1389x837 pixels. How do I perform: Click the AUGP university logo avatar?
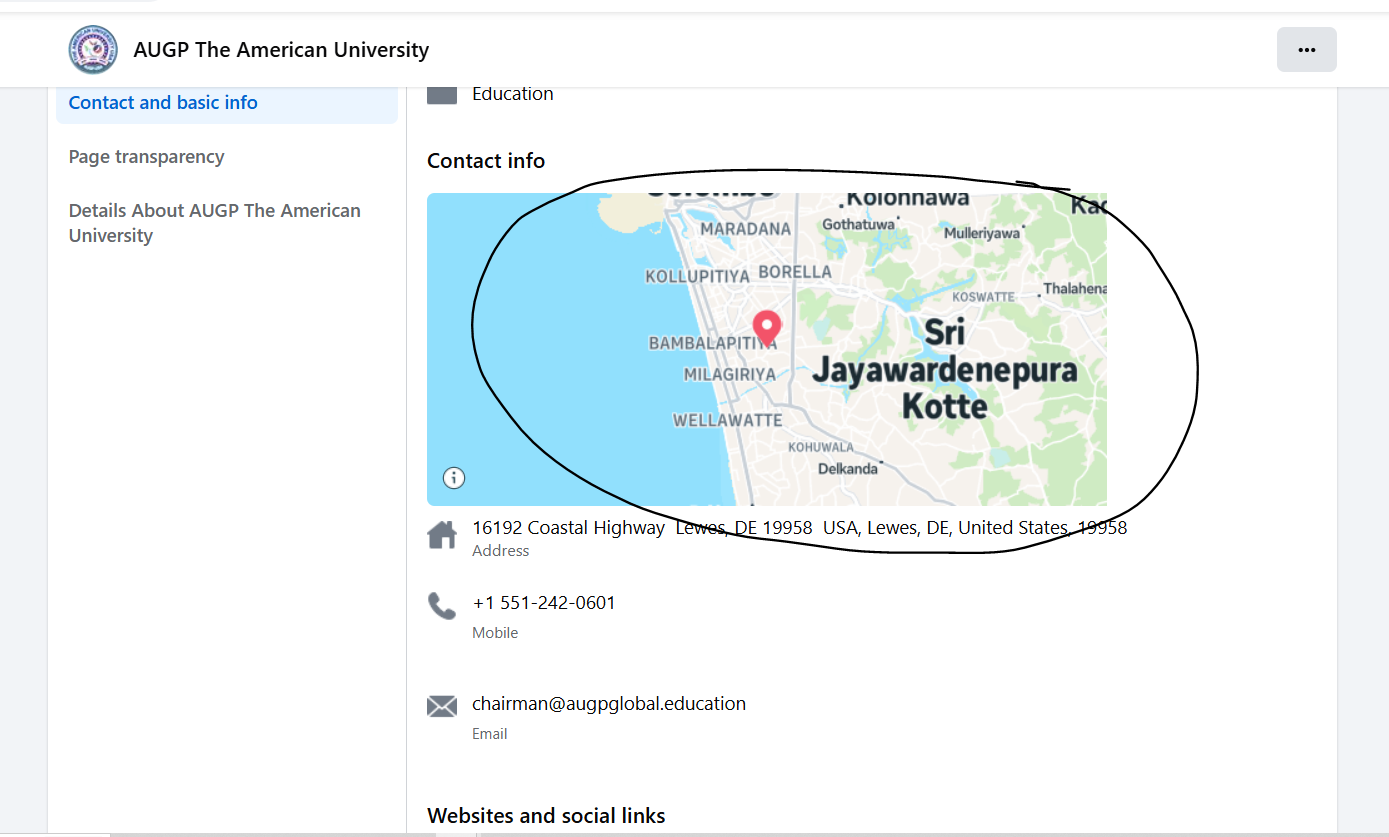click(93, 50)
